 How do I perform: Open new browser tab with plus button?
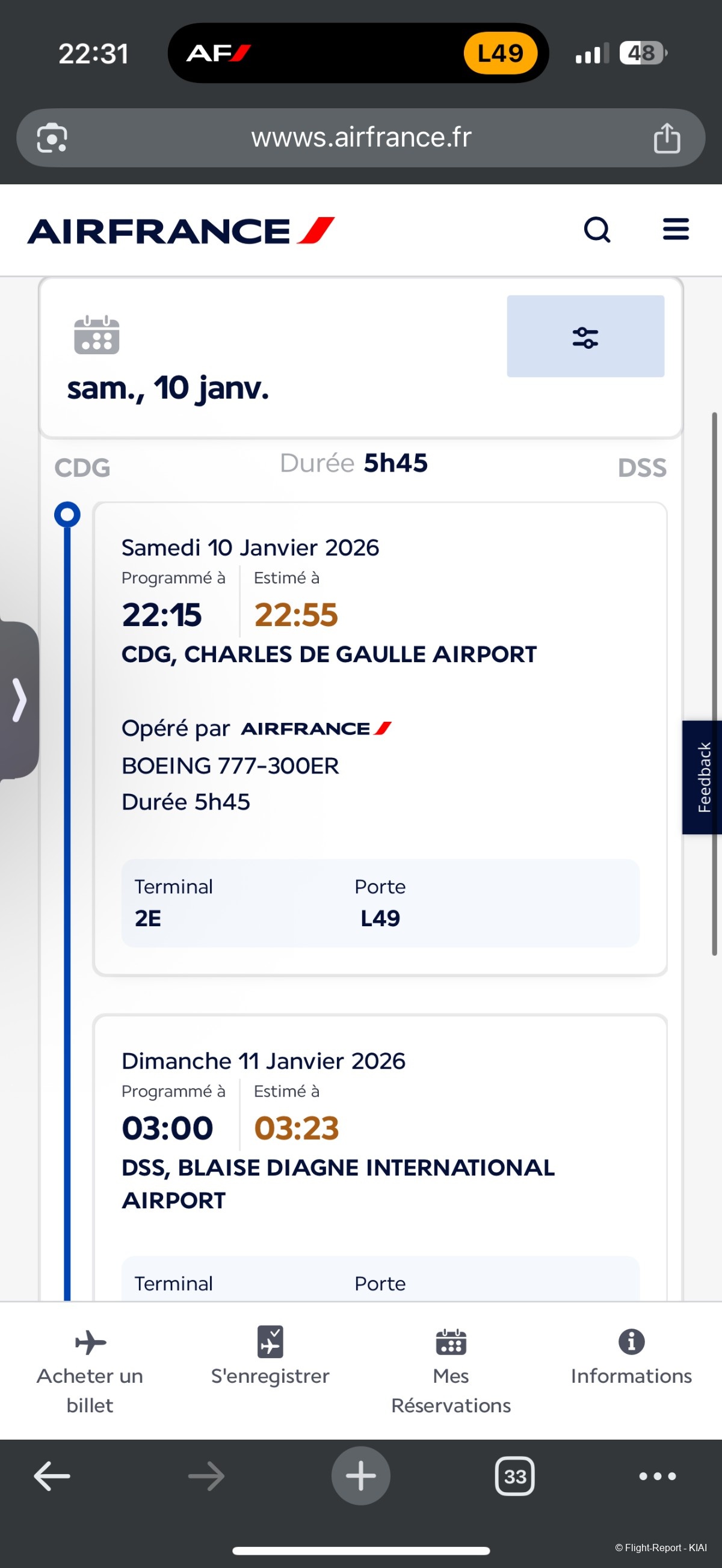tap(360, 1475)
